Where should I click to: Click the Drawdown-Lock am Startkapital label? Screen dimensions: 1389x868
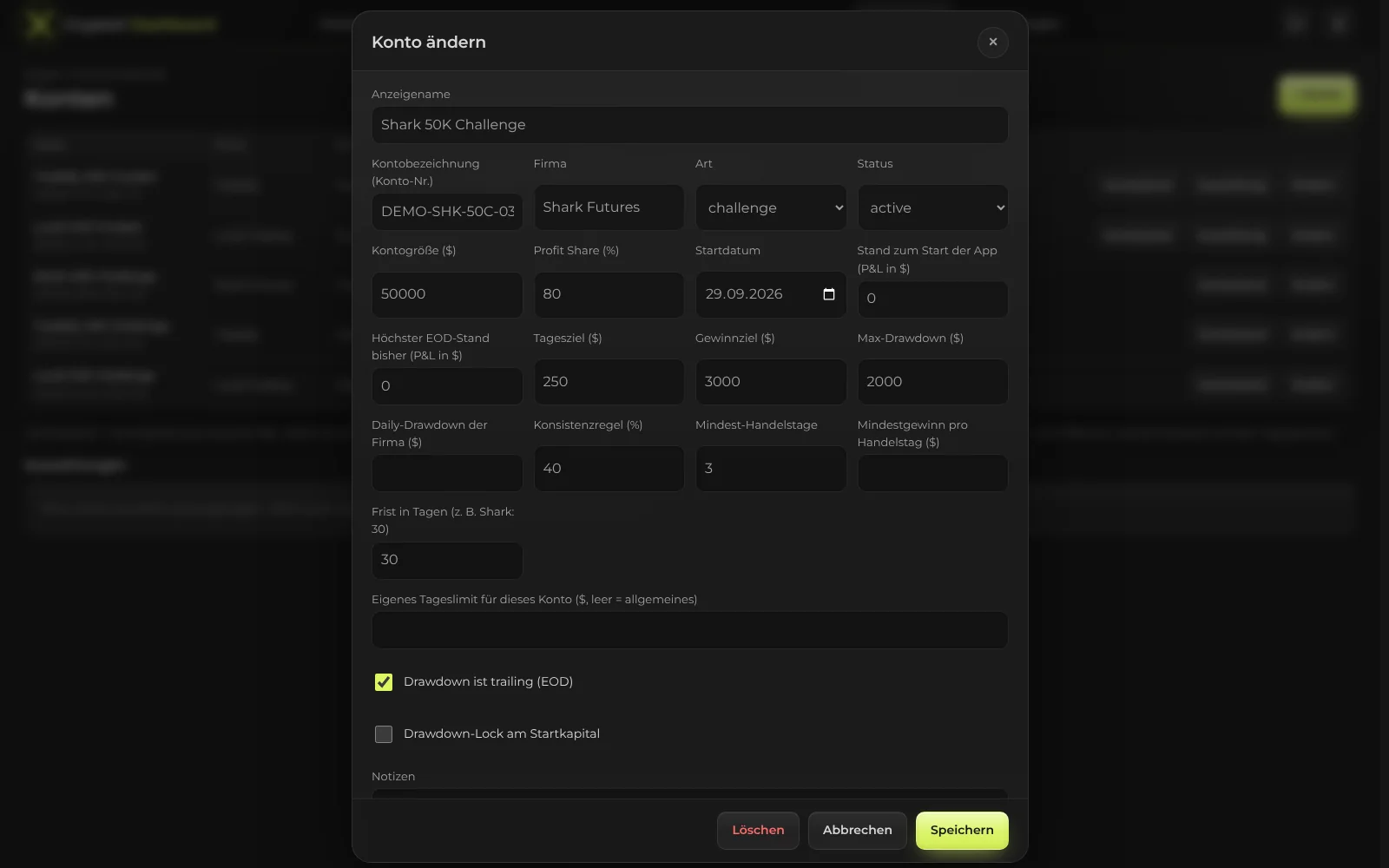coord(502,734)
